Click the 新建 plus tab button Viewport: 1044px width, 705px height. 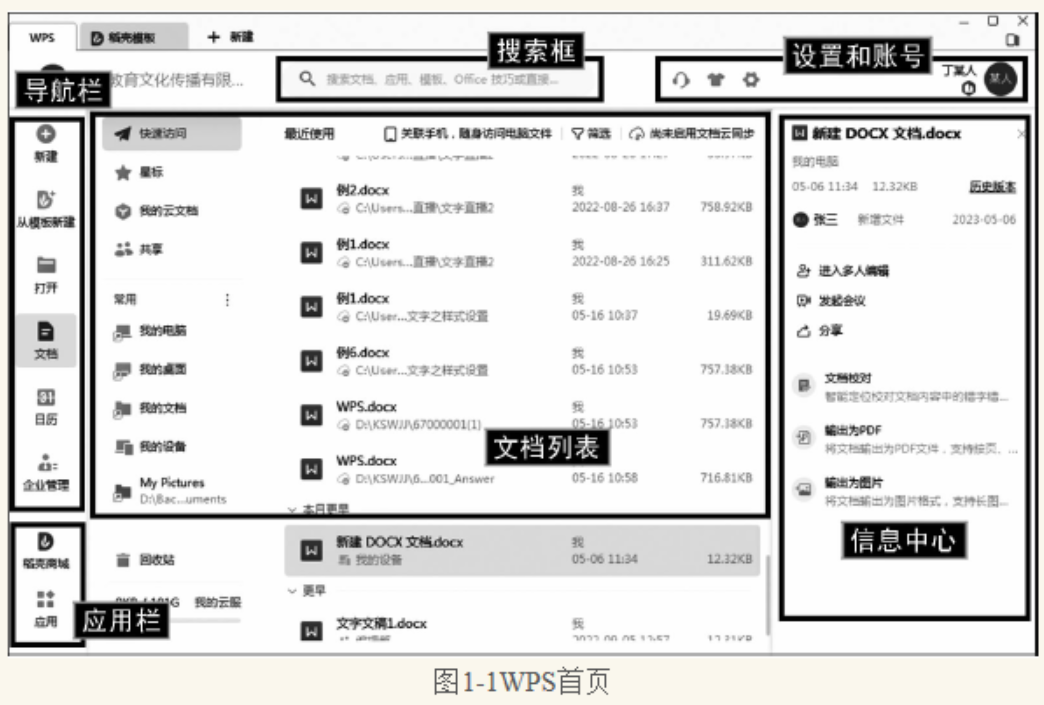[x=230, y=37]
